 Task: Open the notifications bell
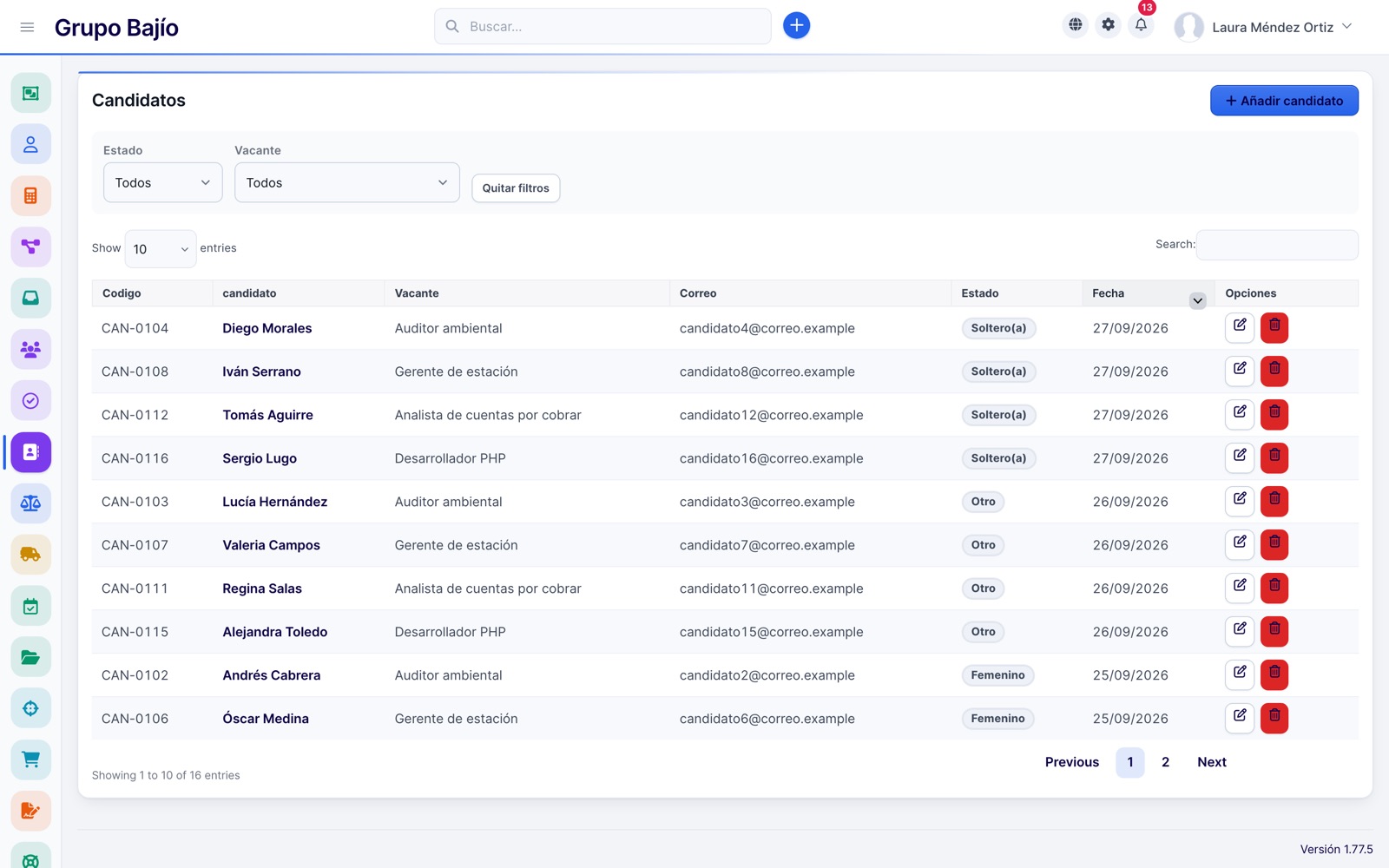[1141, 25]
